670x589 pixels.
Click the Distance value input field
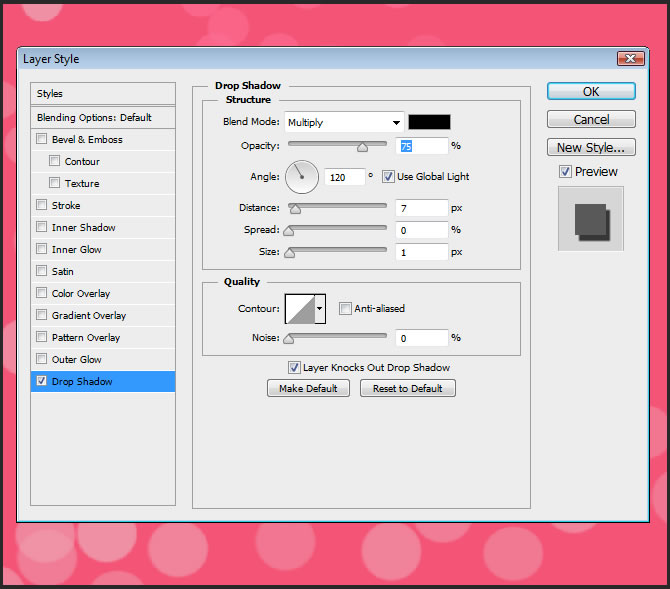(x=420, y=208)
